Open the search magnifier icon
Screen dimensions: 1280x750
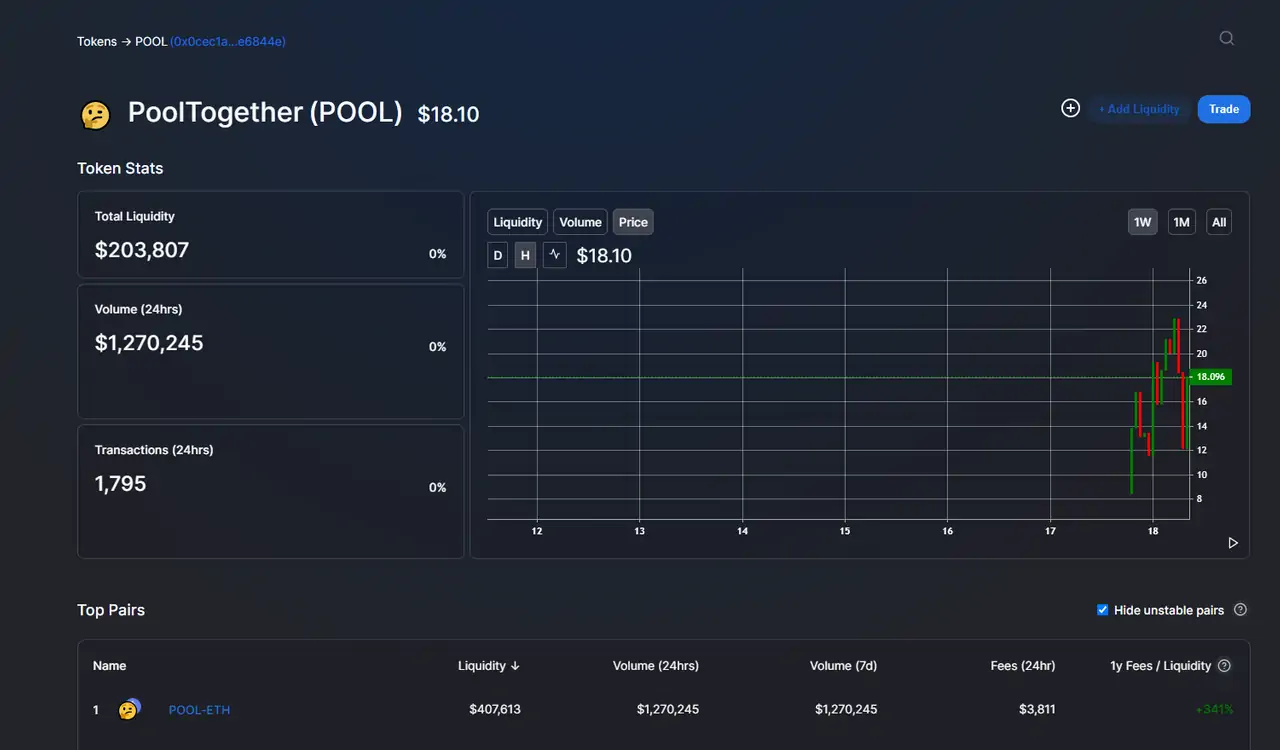(x=1227, y=39)
